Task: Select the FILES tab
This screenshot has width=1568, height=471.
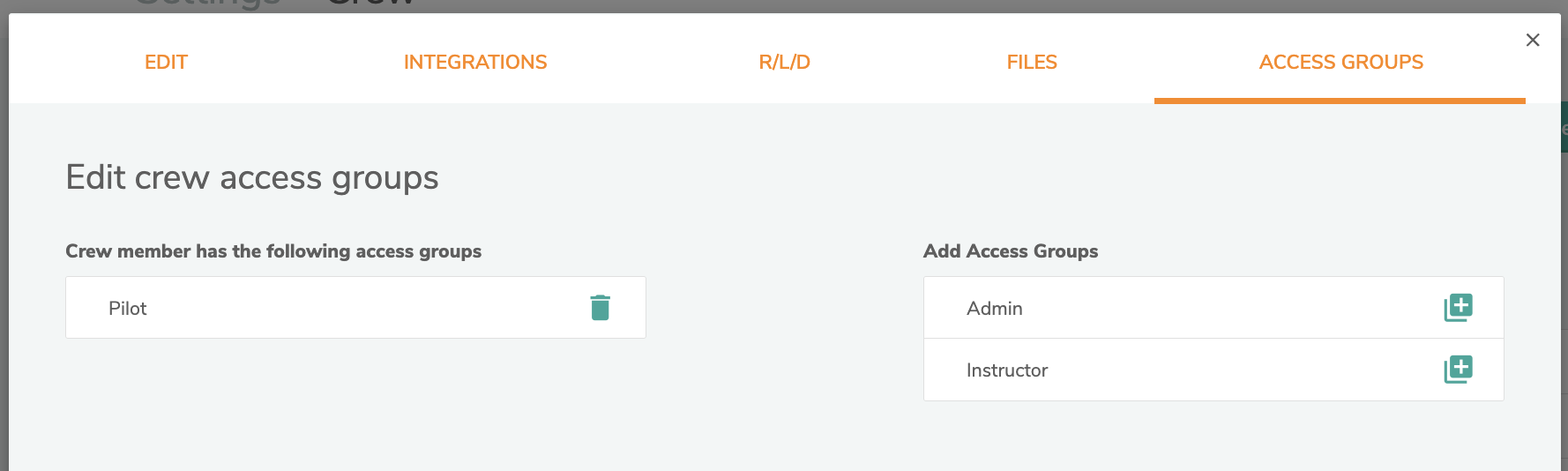Action: tap(1032, 62)
